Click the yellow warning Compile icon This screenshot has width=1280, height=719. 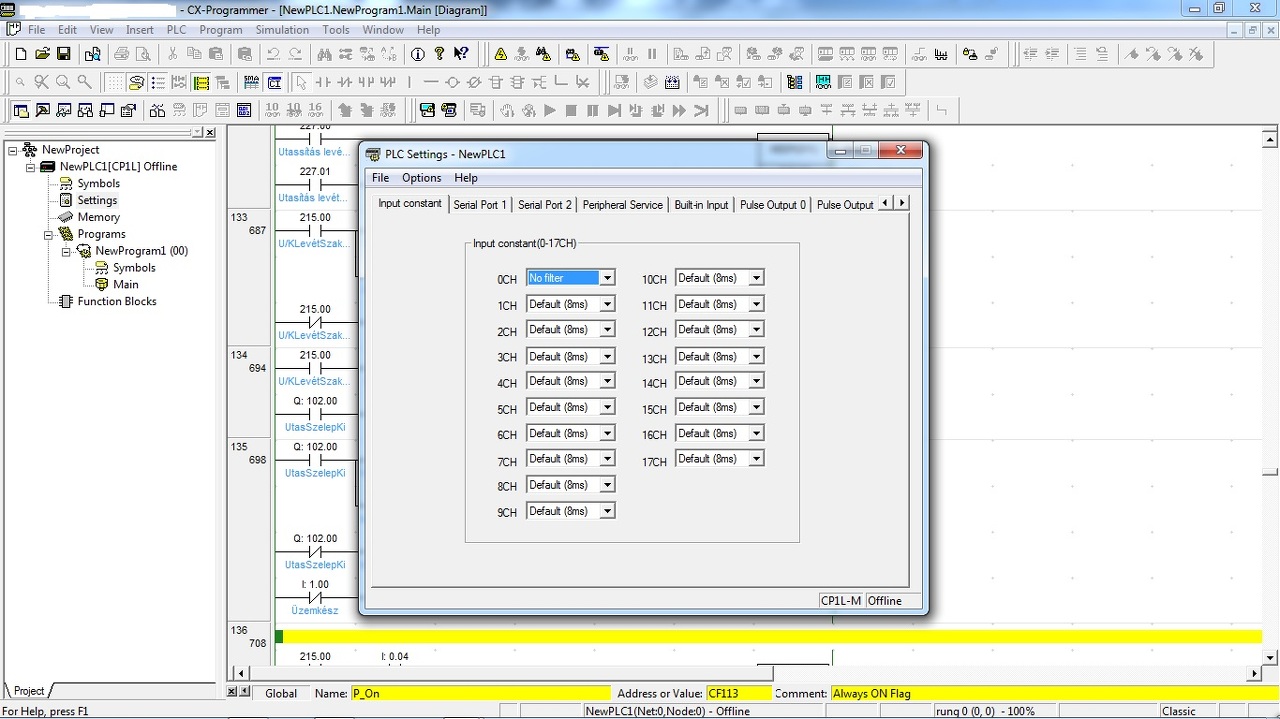point(501,54)
